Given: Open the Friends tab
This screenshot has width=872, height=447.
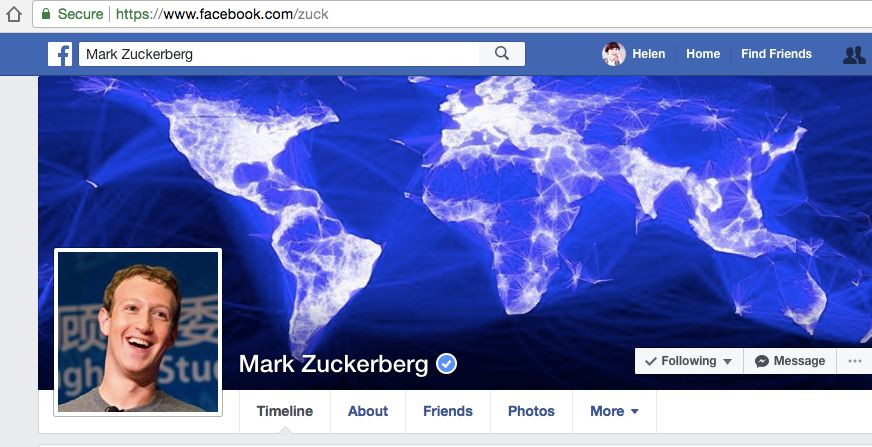Looking at the screenshot, I should (448, 411).
